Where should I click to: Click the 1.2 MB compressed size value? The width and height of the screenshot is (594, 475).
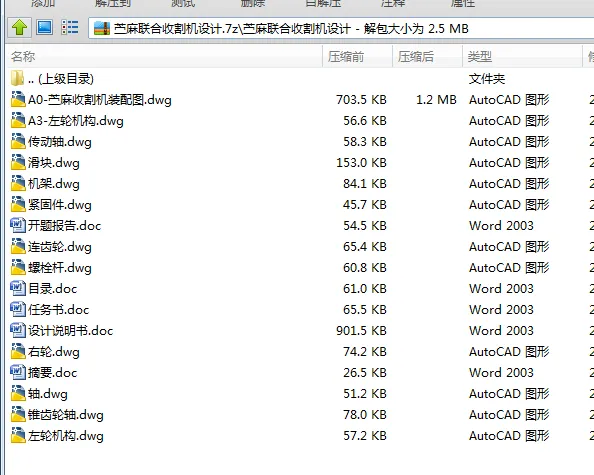coord(436,100)
